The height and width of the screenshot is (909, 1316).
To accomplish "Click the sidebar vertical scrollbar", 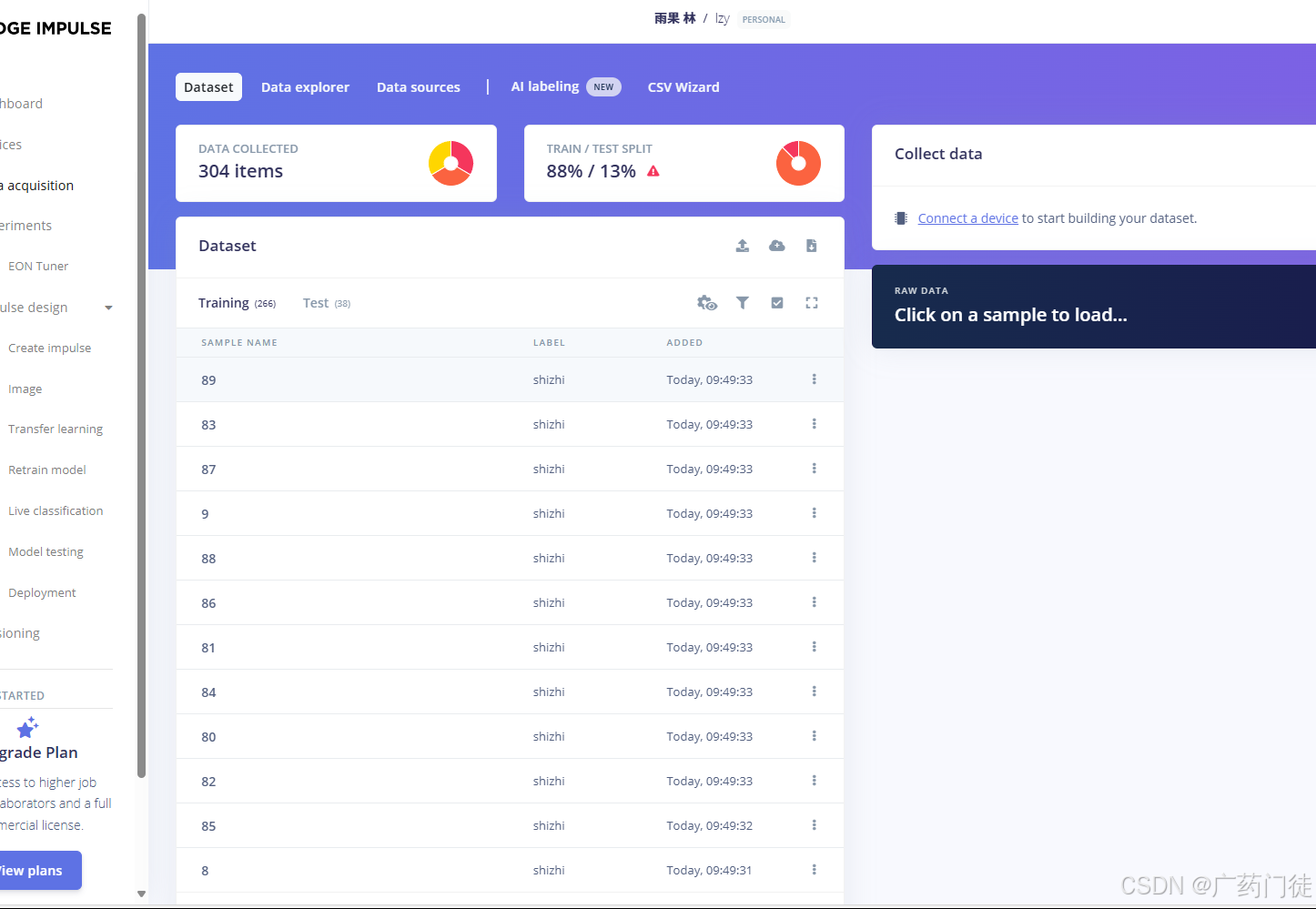I will point(141,396).
